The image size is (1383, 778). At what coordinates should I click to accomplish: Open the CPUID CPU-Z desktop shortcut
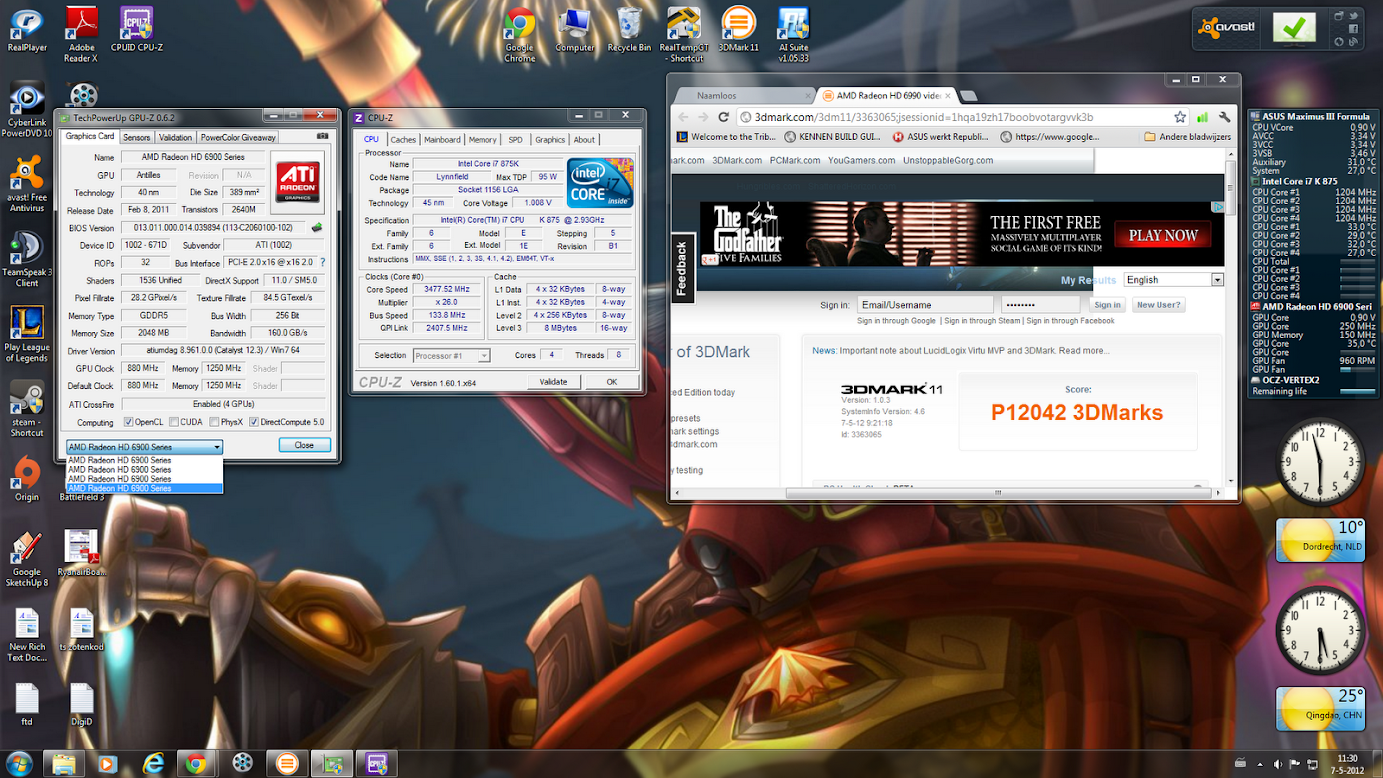(137, 30)
